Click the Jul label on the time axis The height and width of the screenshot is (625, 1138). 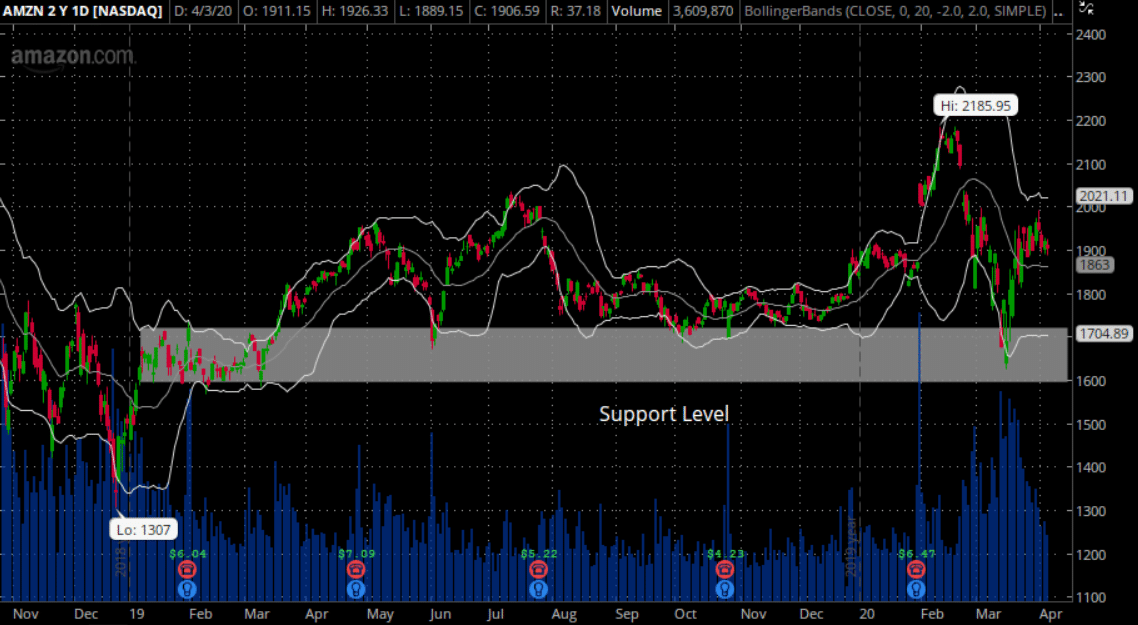496,614
